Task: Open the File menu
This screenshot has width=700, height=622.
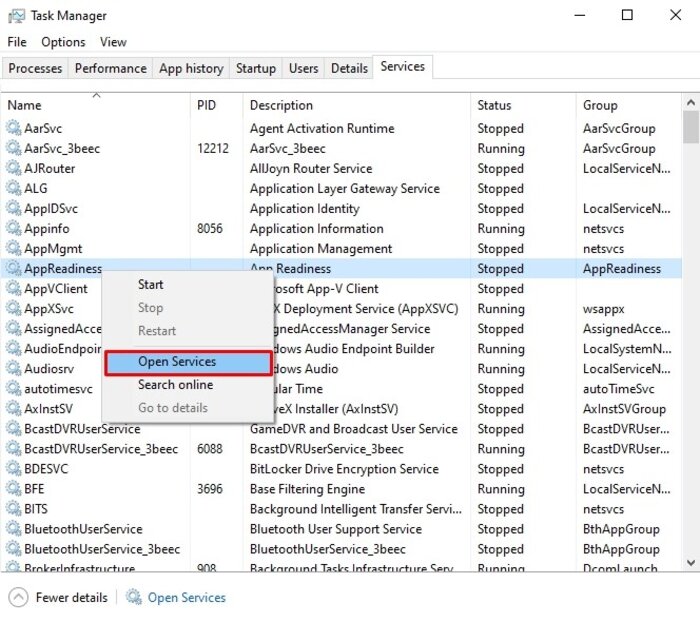Action: [x=17, y=42]
